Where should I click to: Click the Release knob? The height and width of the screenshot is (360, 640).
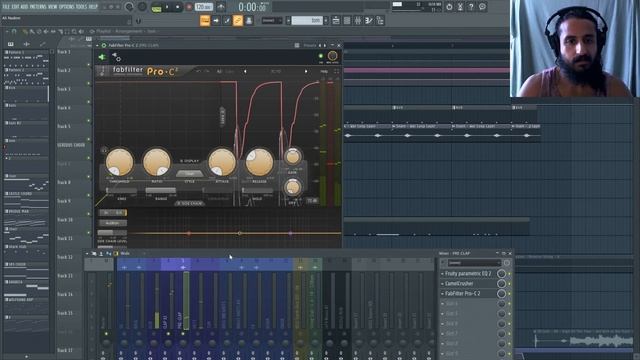pos(259,162)
